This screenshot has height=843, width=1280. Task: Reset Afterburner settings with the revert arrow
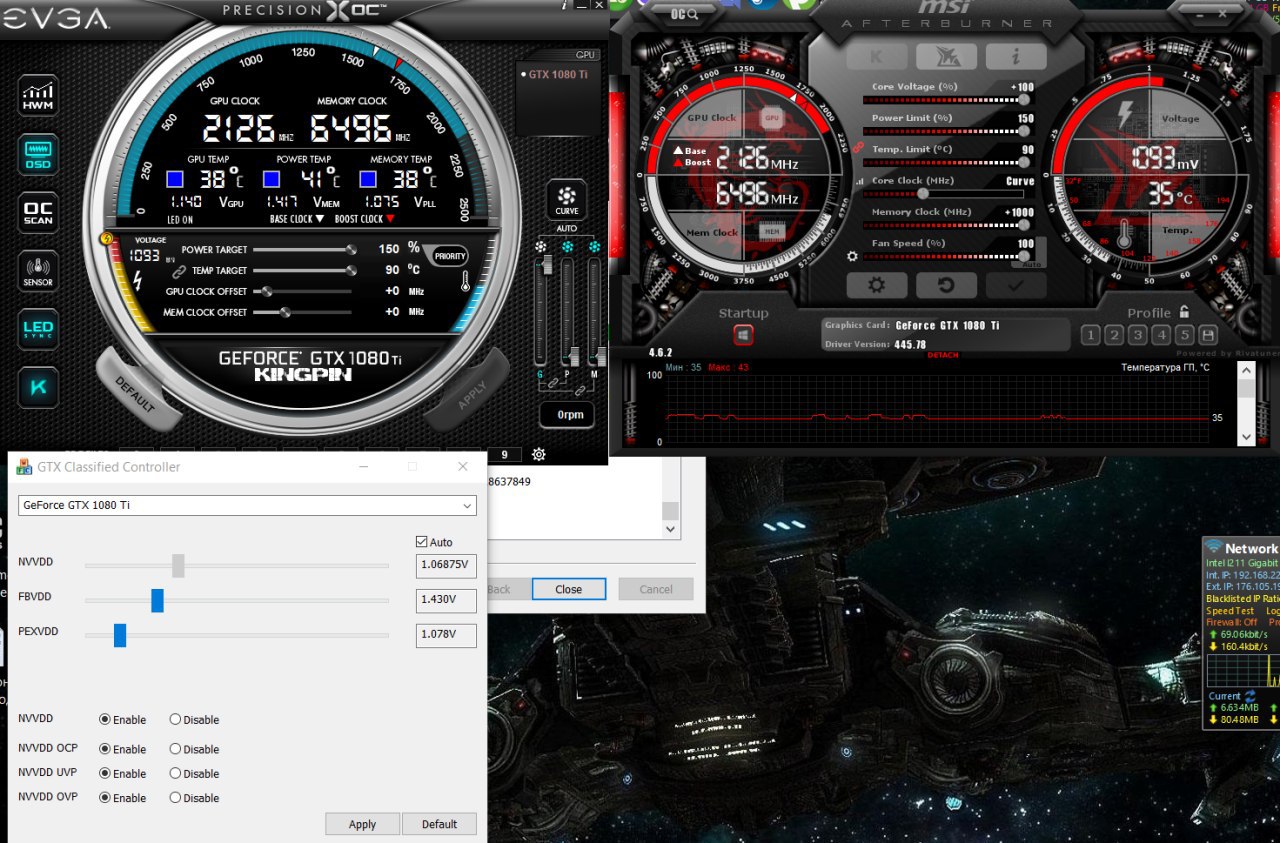(x=946, y=285)
